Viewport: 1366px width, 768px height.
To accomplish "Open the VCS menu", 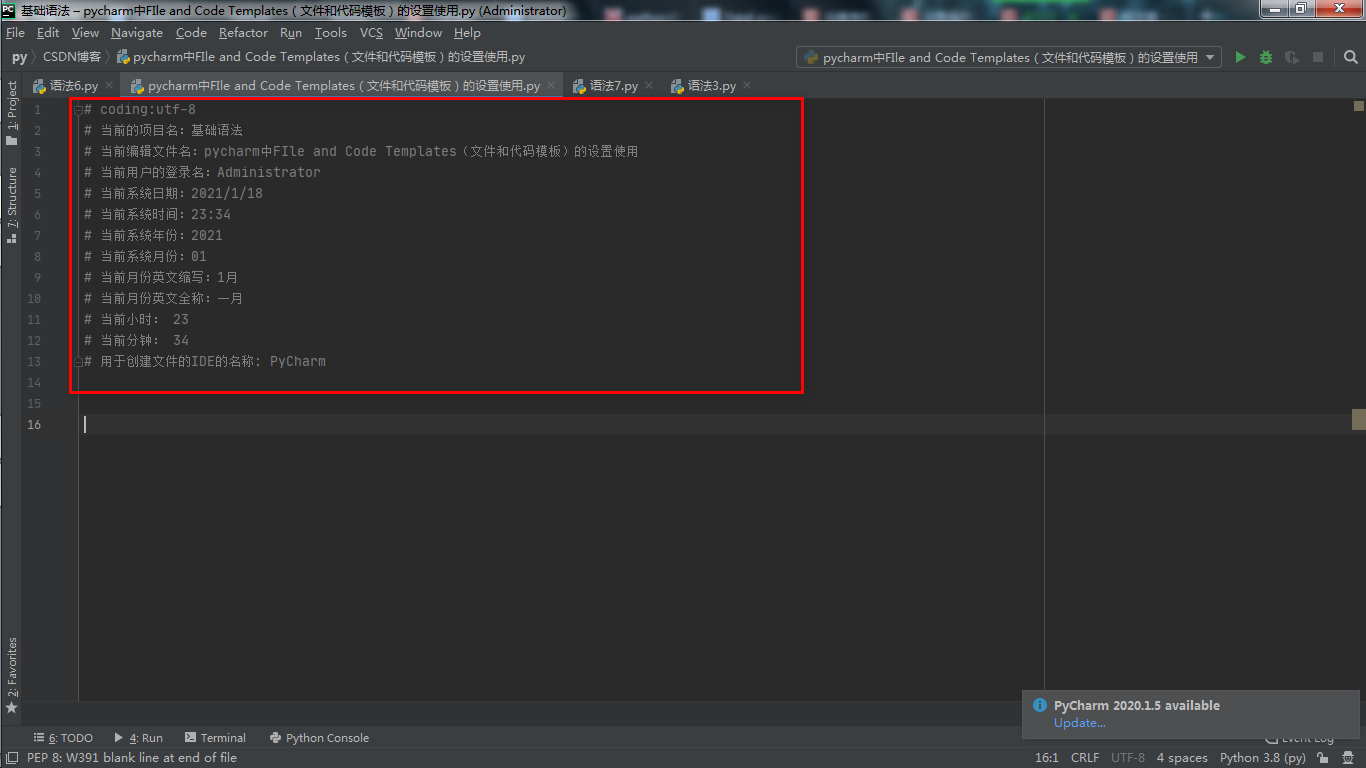I will [370, 32].
